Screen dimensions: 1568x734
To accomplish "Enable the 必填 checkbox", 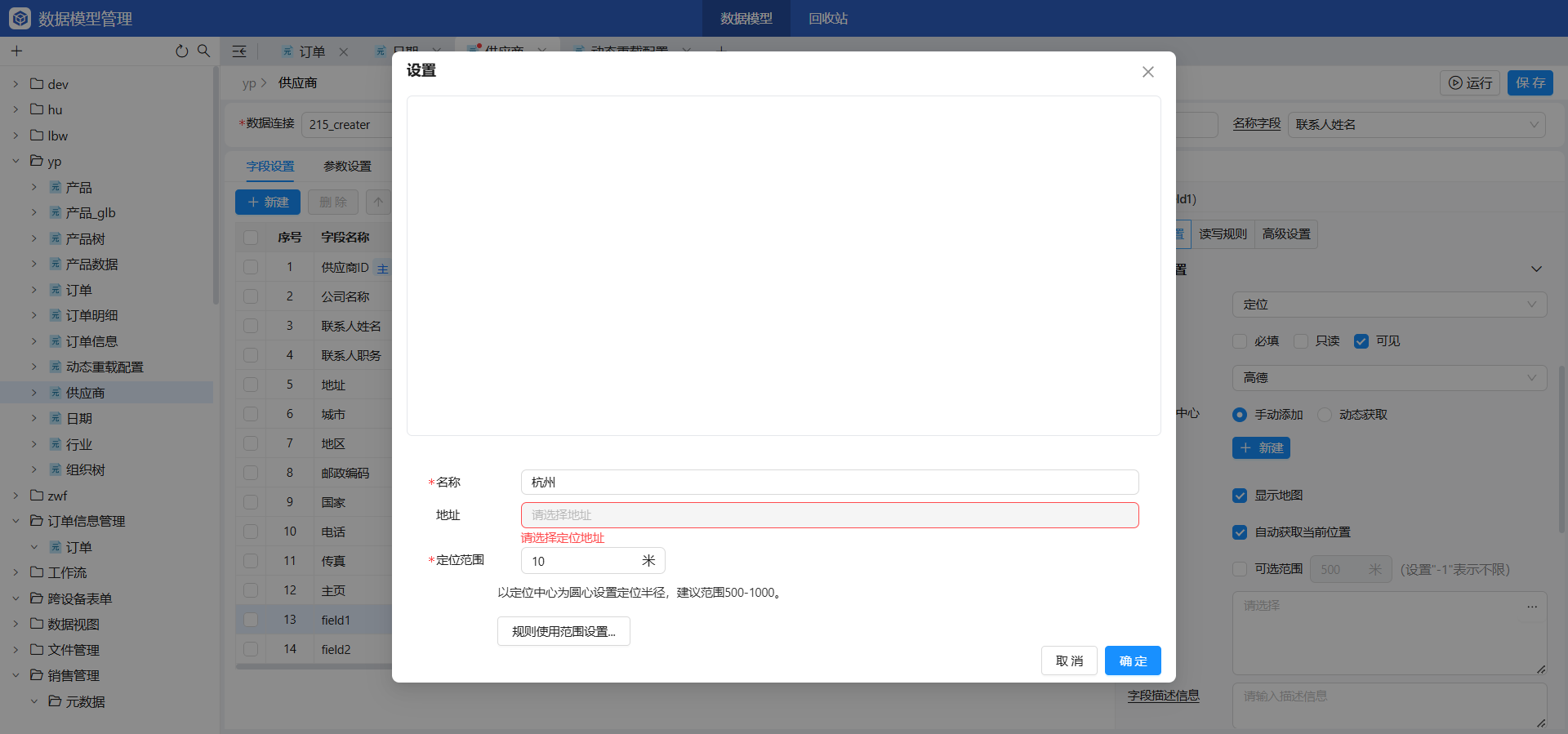I will 1240,341.
